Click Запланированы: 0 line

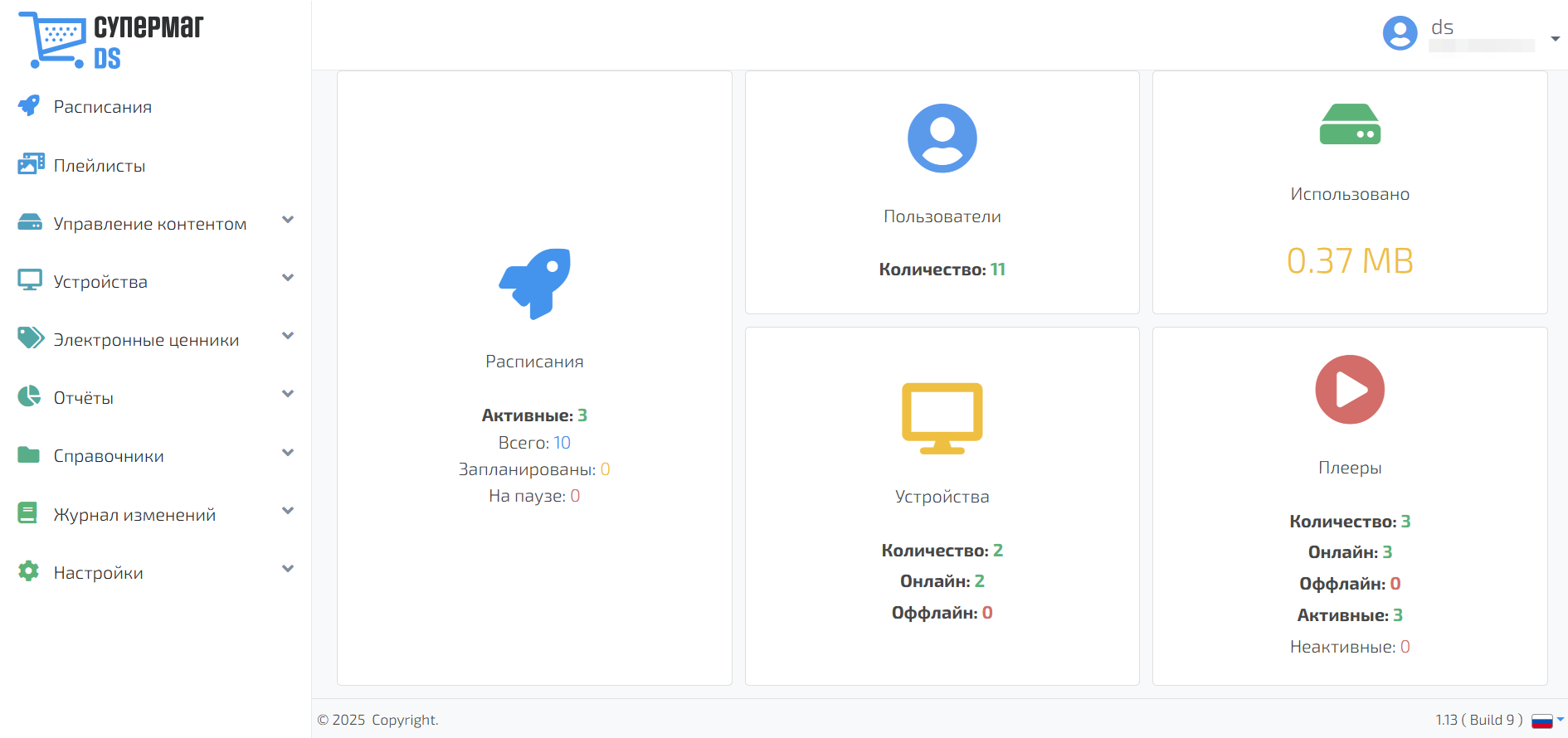coord(534,469)
